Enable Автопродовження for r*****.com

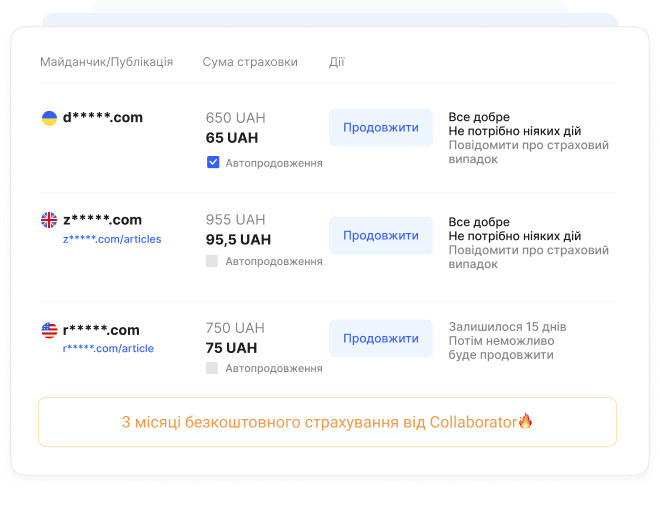point(212,368)
